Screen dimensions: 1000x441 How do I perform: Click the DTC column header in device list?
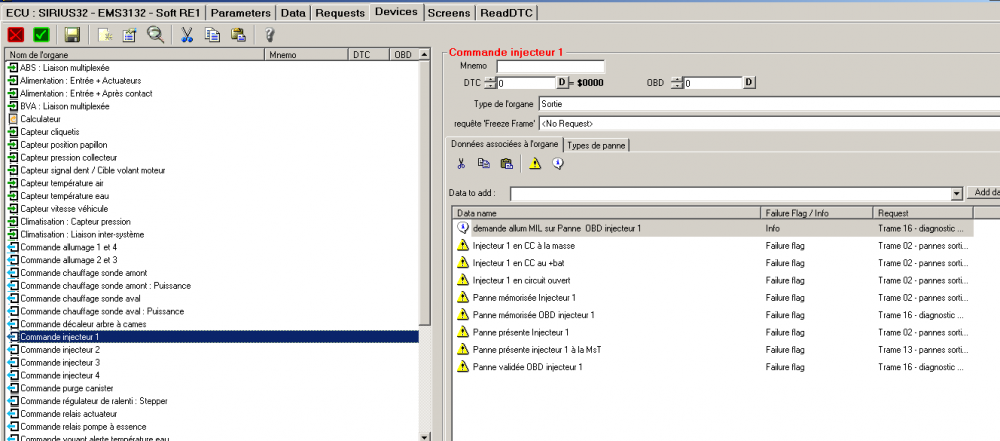tap(369, 55)
